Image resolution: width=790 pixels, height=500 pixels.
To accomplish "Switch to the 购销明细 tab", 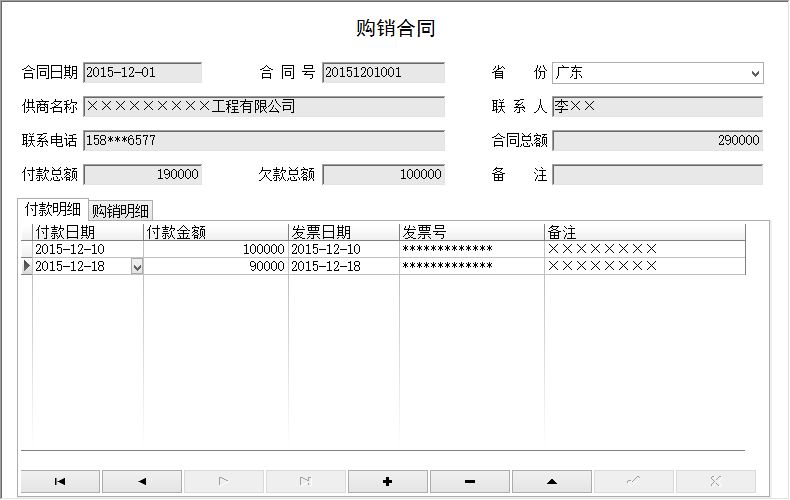I will pyautogui.click(x=120, y=211).
